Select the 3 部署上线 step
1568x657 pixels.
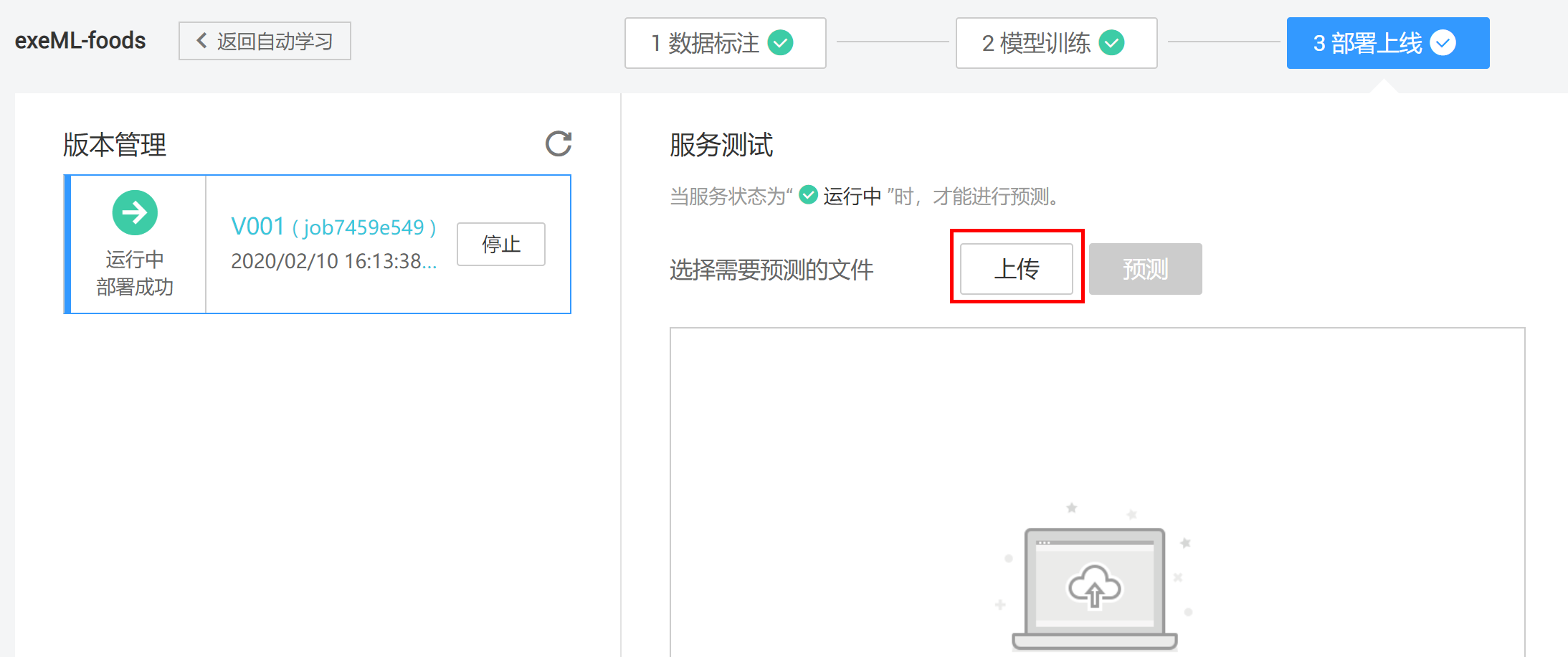pyautogui.click(x=1387, y=42)
